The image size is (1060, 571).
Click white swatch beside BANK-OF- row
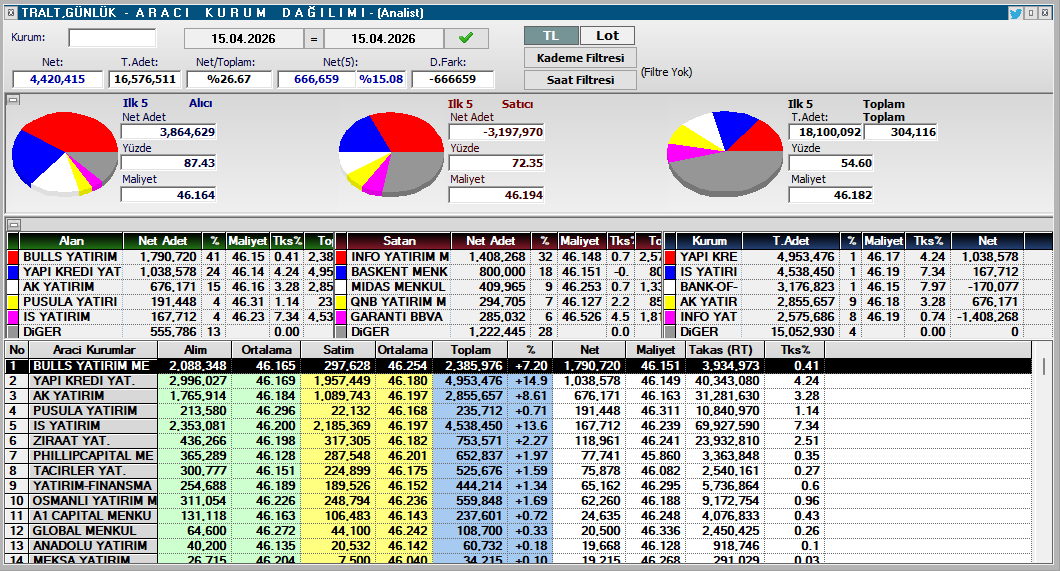(670, 287)
